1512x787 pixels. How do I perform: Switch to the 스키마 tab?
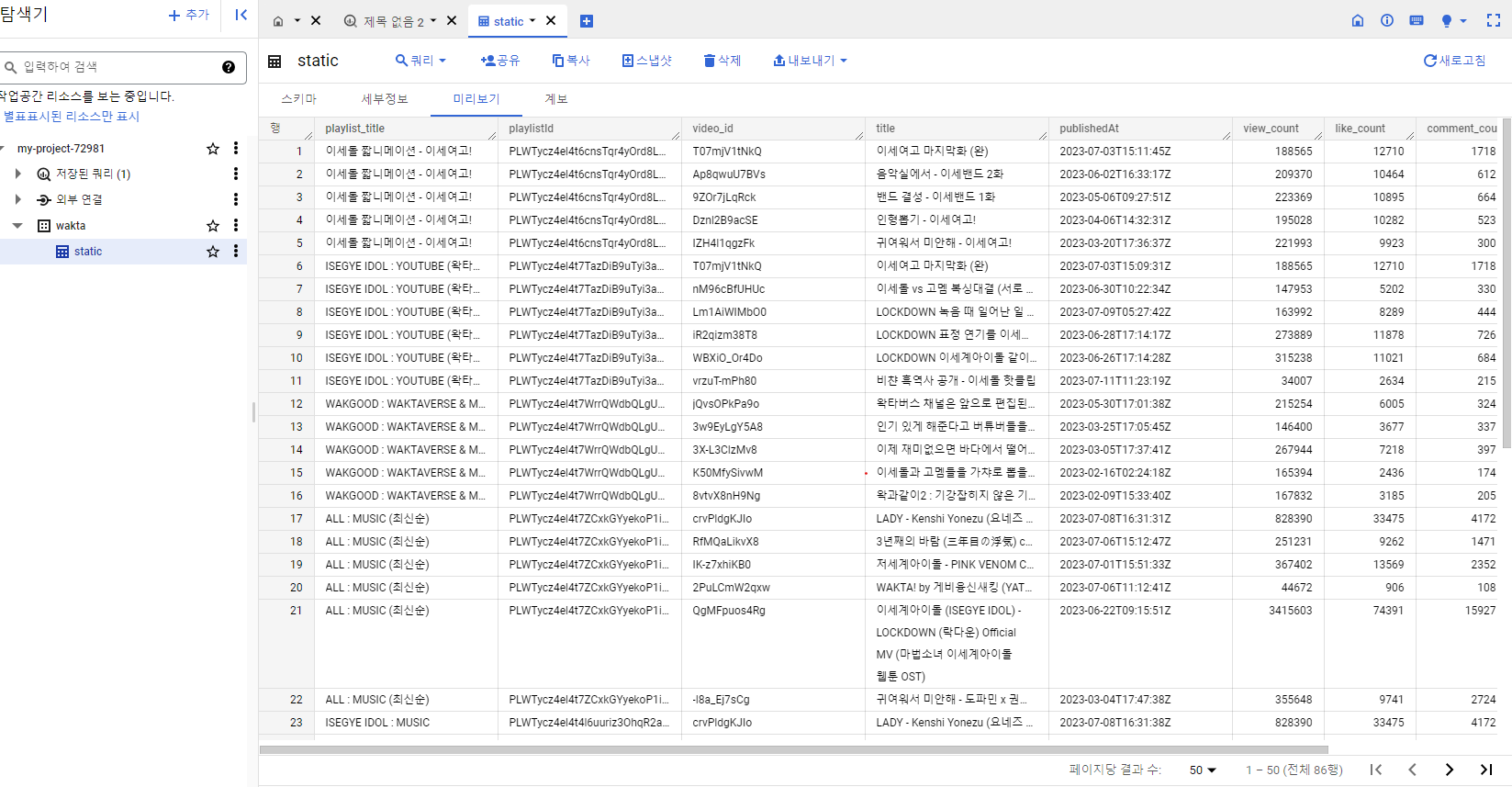[299, 99]
